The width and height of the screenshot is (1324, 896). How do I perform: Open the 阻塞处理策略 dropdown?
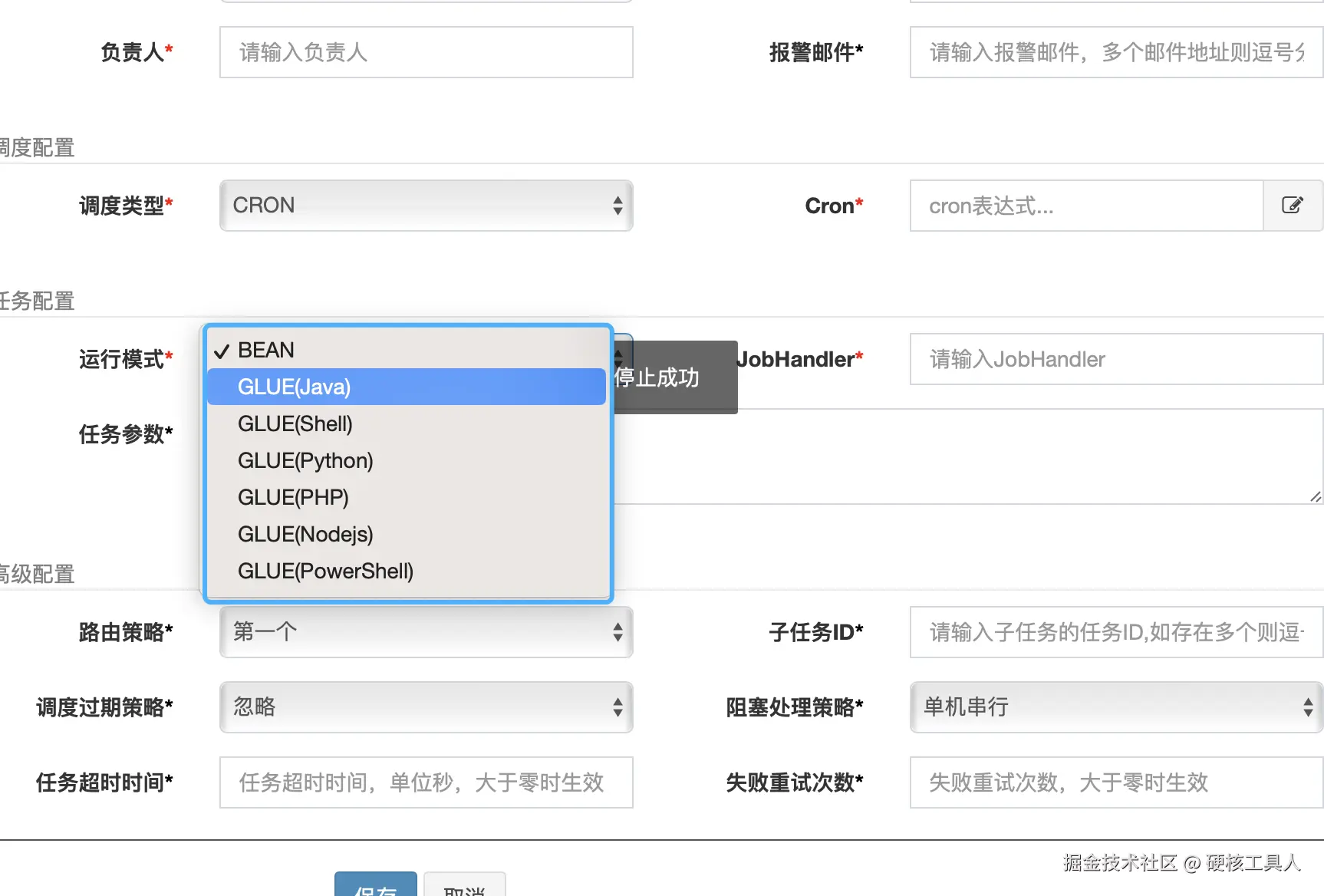pyautogui.click(x=1116, y=707)
